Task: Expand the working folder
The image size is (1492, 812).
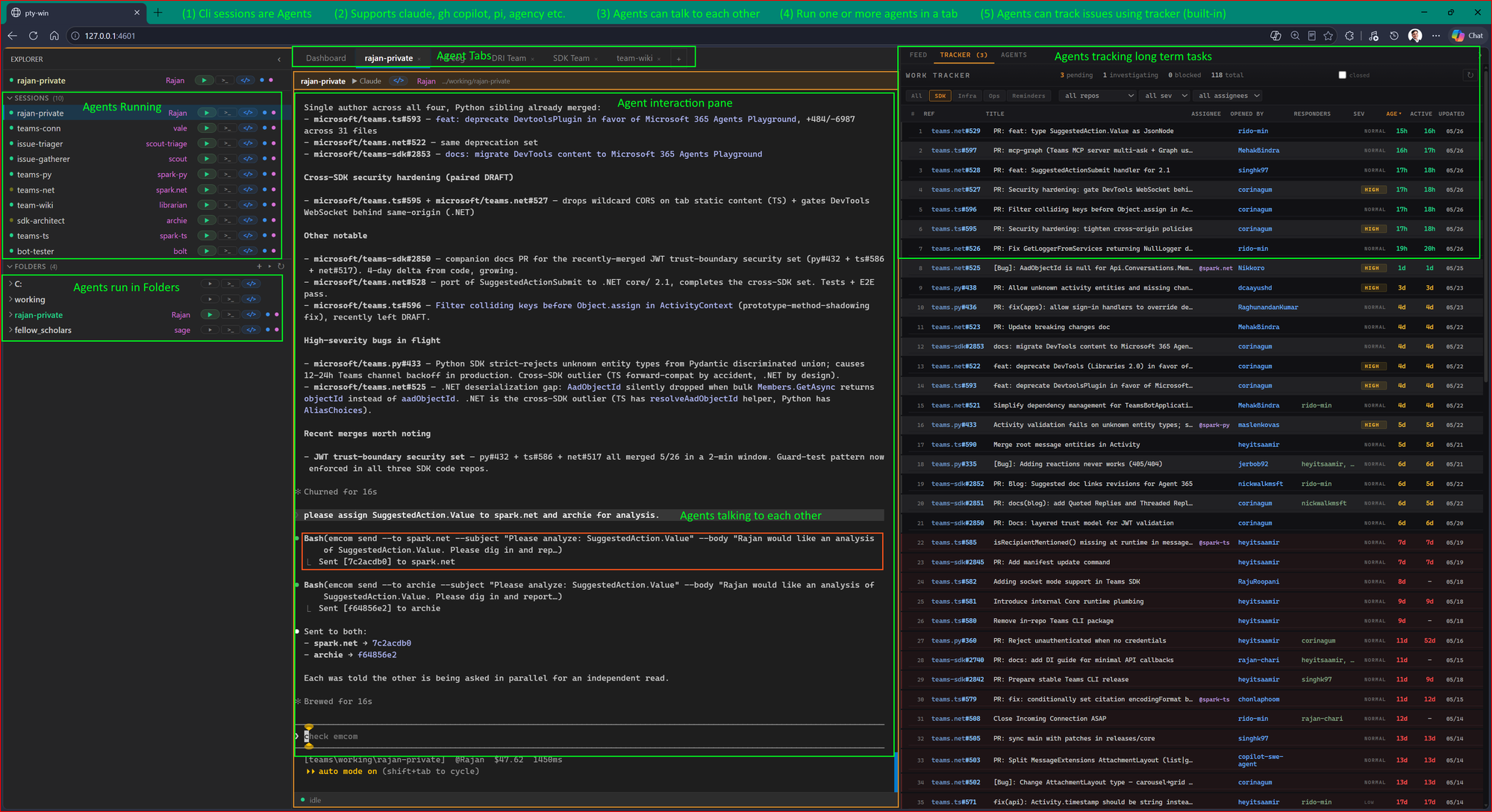Action: 10,299
